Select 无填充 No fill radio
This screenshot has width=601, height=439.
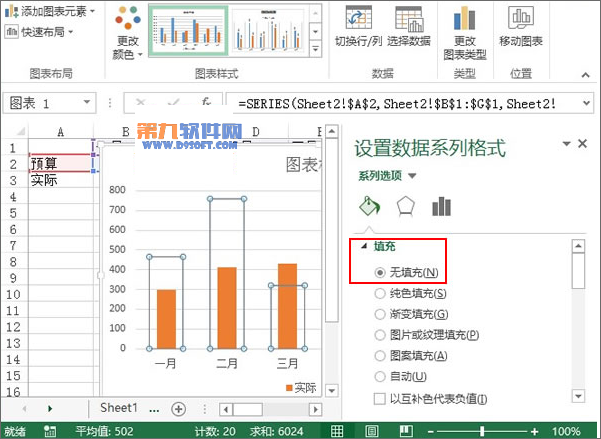coord(379,273)
